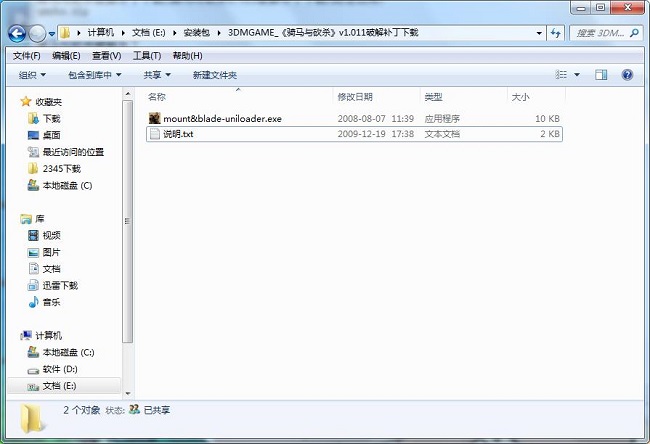
Task: Select 安装包 in the address bar path
Action: pyautogui.click(x=196, y=32)
